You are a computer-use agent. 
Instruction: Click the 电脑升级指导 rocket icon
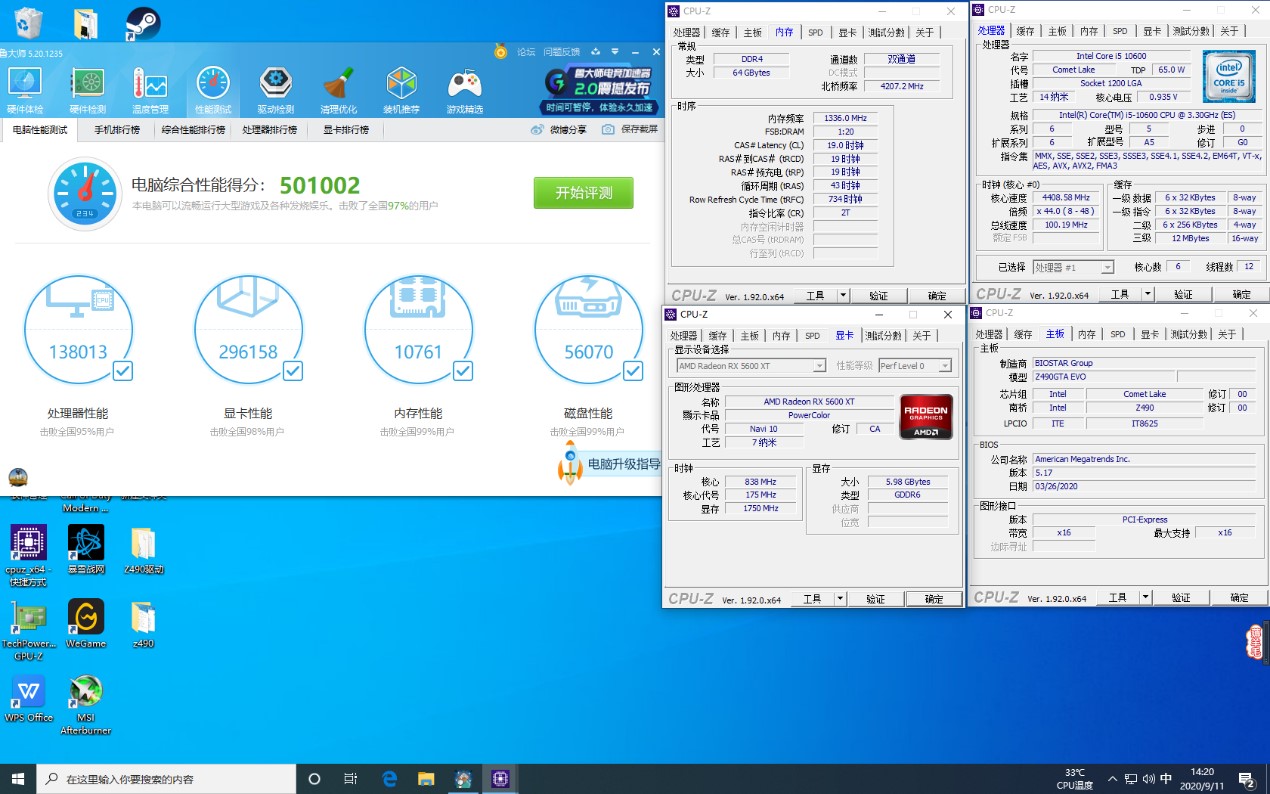click(570, 463)
